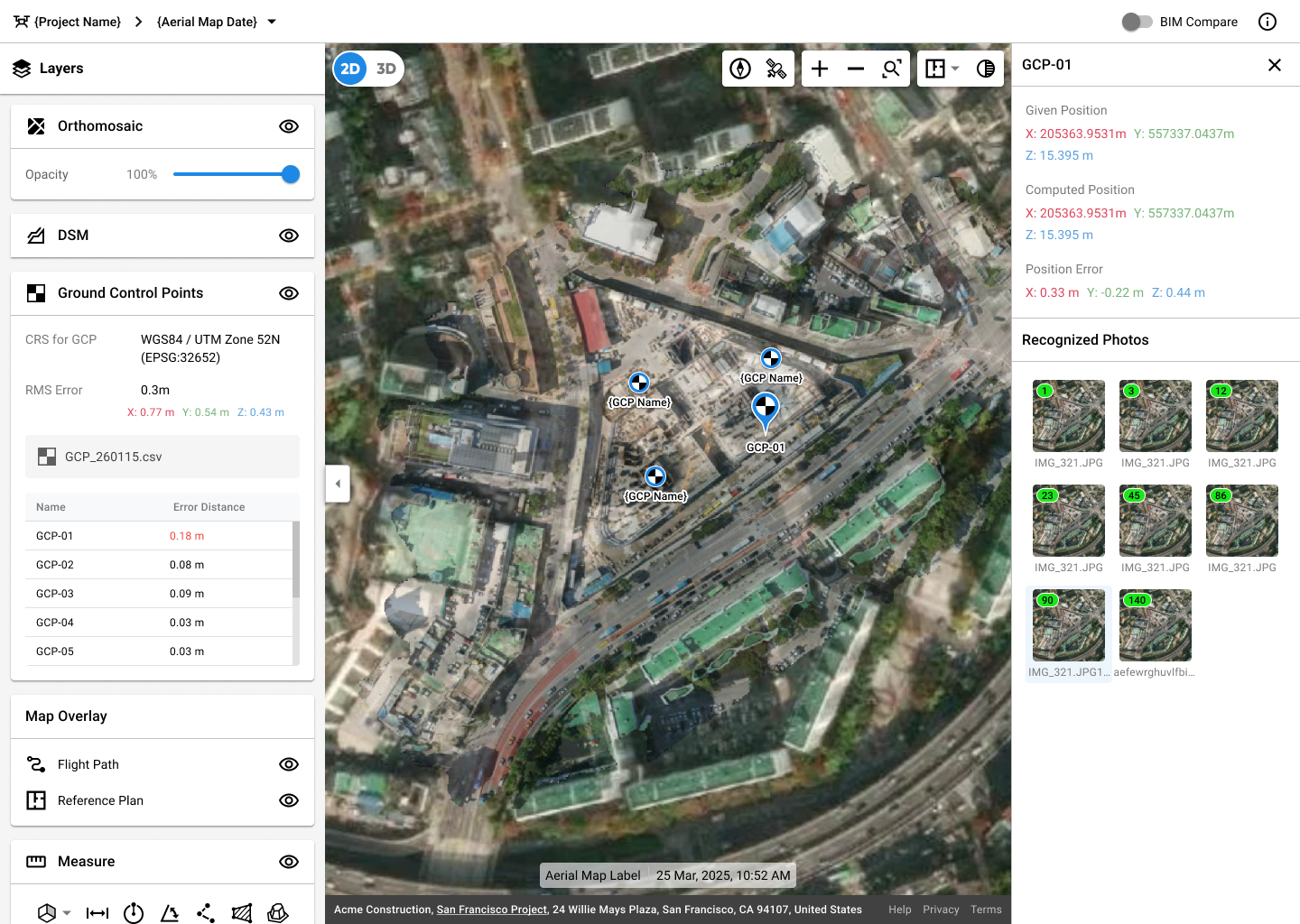Open recognized photo thumbnail numbered 12

click(1242, 416)
